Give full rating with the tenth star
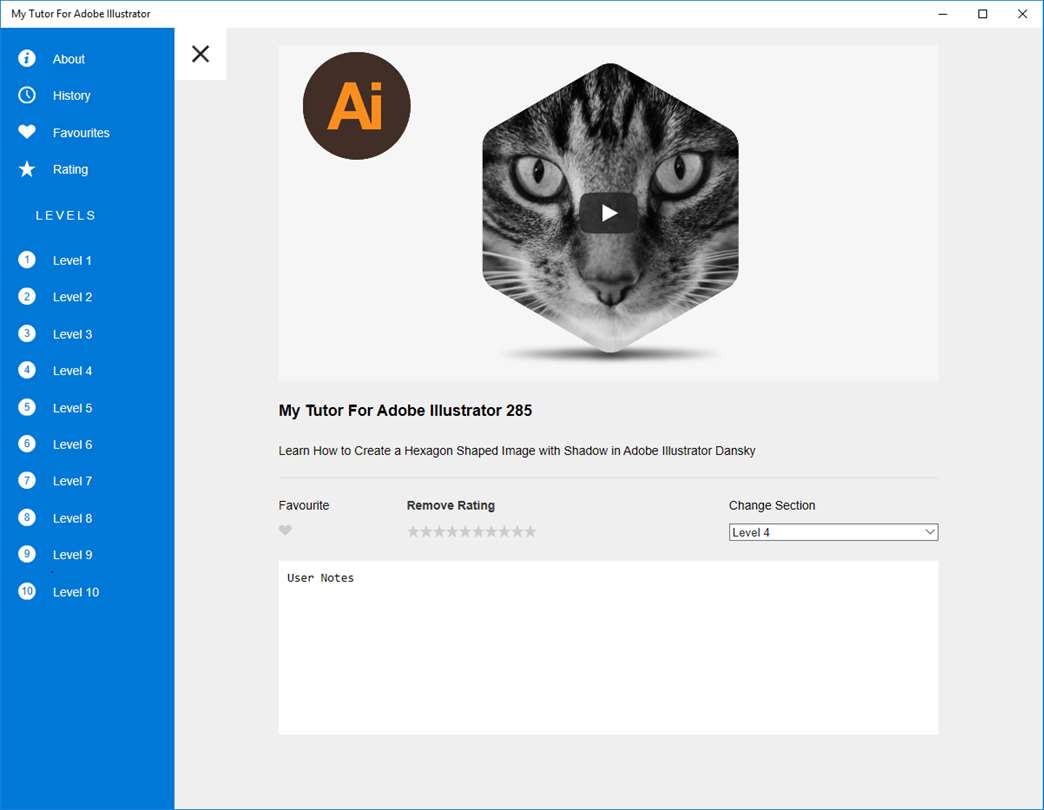This screenshot has width=1044, height=810. coord(530,531)
